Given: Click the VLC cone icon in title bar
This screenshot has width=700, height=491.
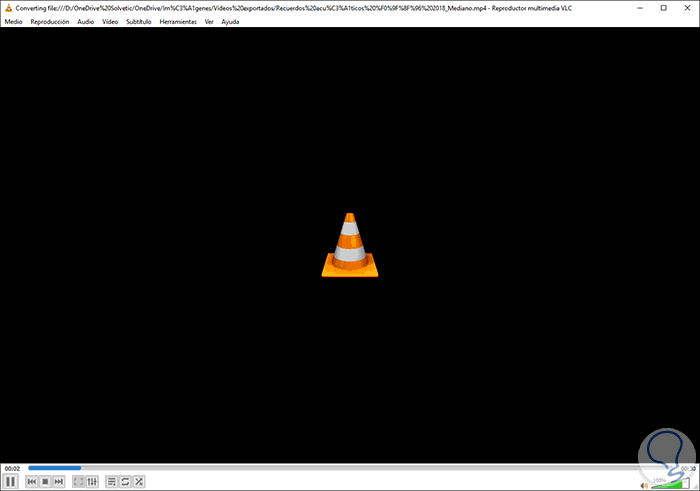Looking at the screenshot, I should pyautogui.click(x=8, y=8).
